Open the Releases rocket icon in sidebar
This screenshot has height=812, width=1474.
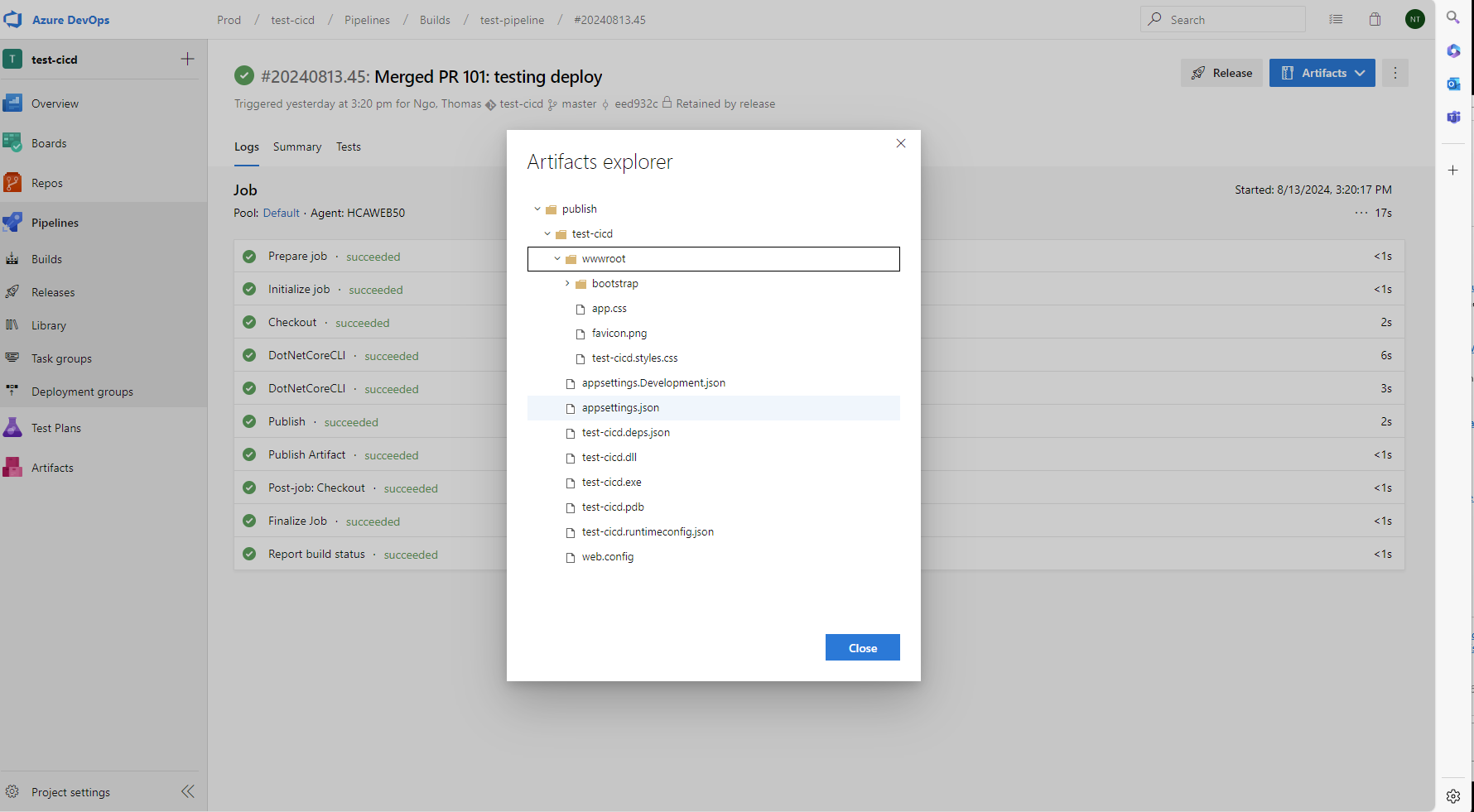tap(12, 292)
